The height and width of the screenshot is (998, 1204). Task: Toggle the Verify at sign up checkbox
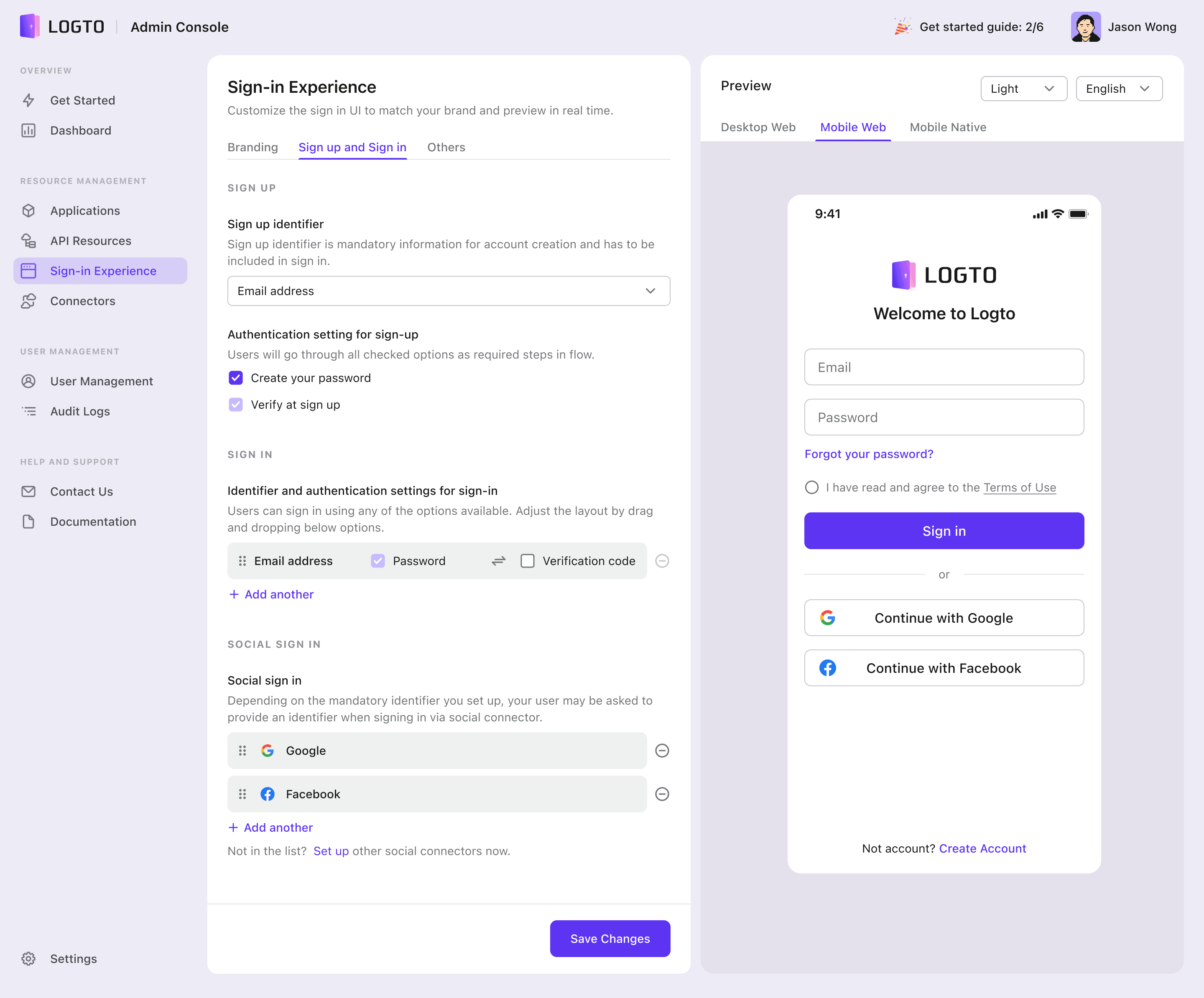pos(236,405)
